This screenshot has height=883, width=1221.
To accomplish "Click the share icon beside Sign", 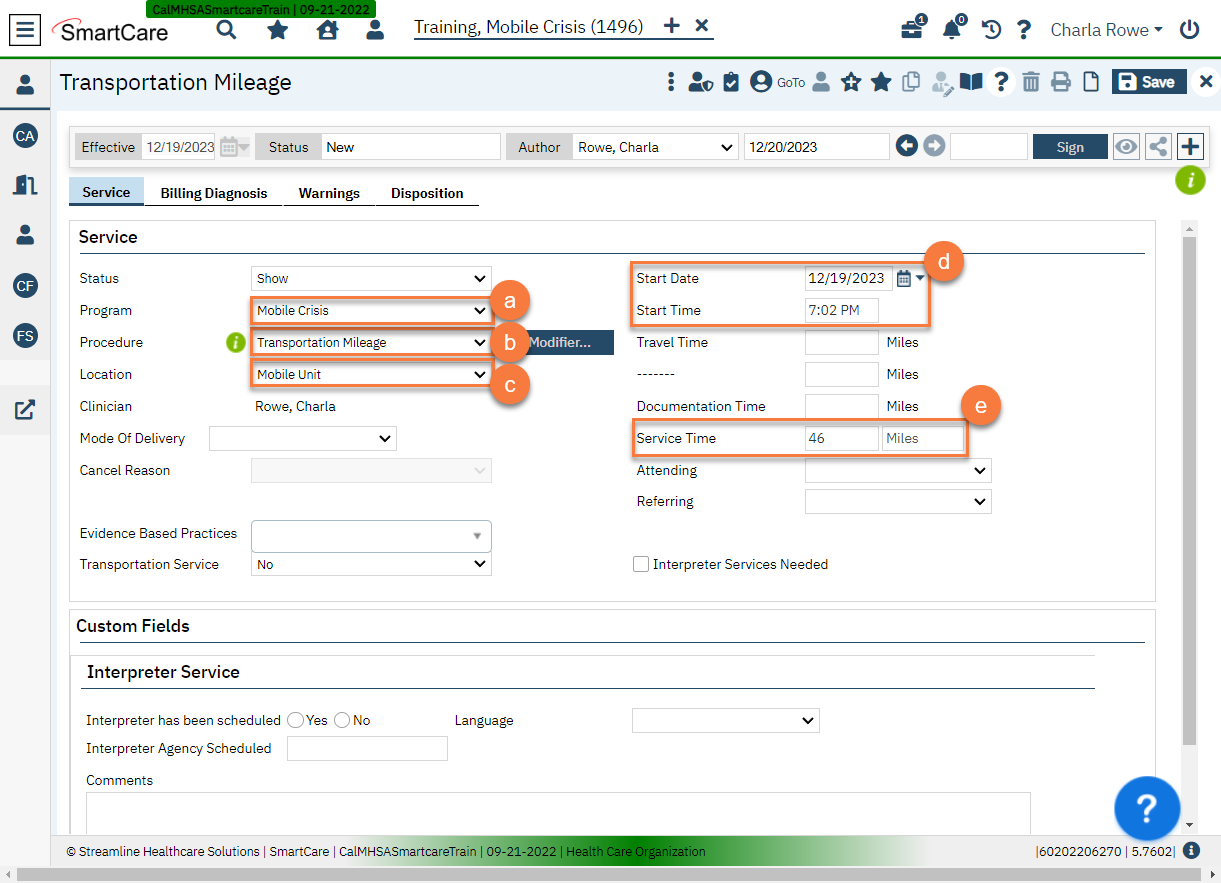I will coord(1158,147).
